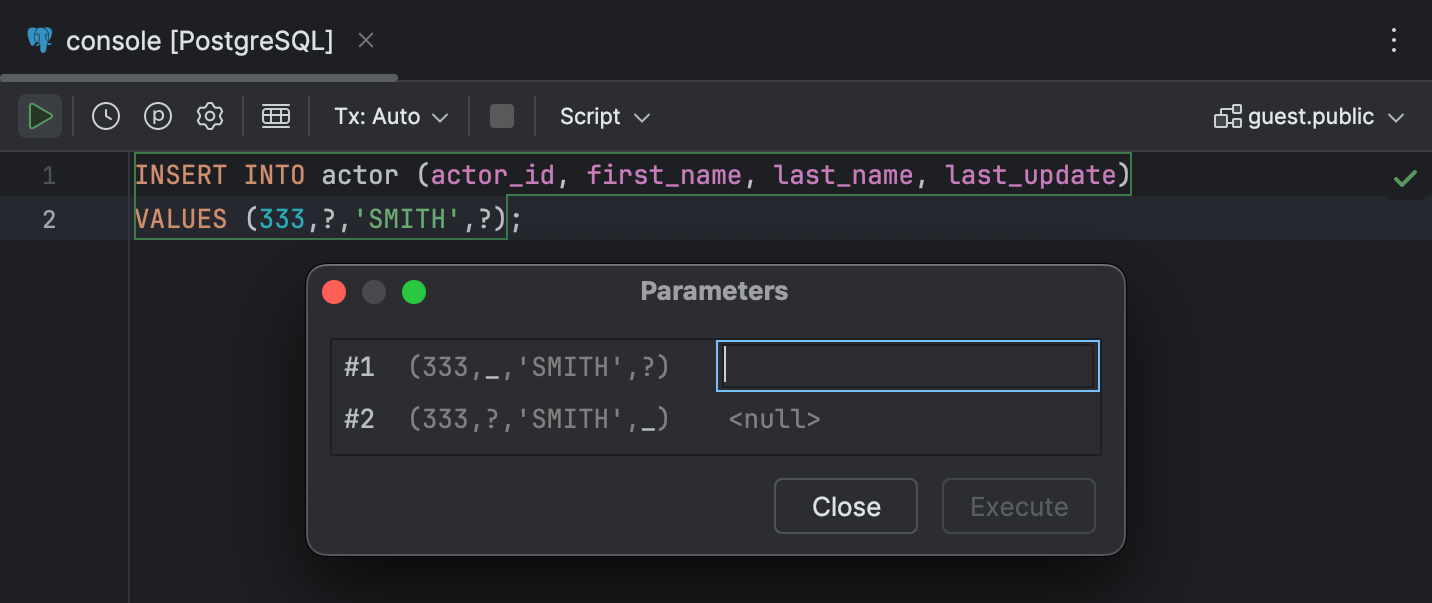Screen dimensions: 1432x603
Task: Click the disabled Execute button
Action: tap(1018, 506)
